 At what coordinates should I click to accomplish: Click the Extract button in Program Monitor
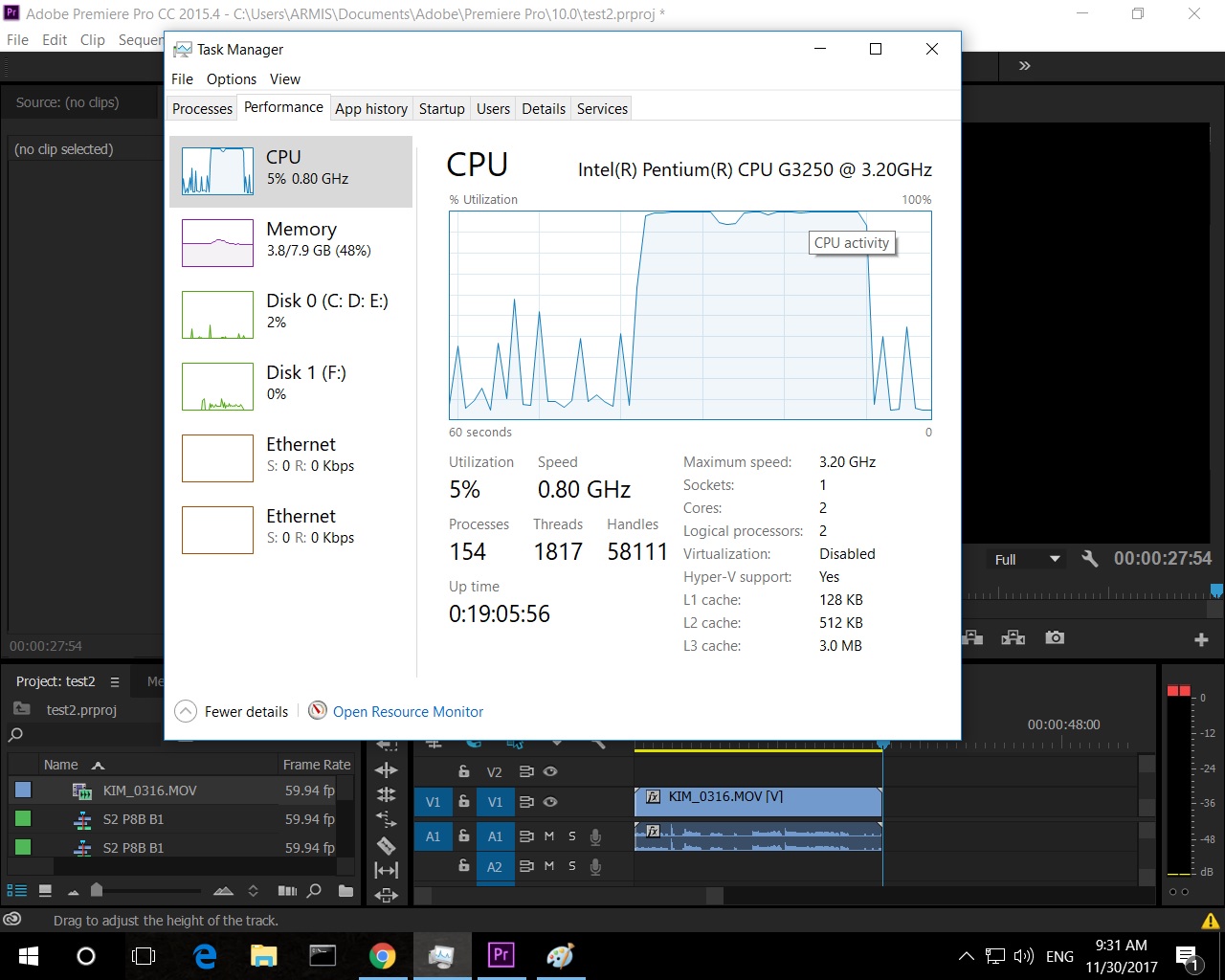(1013, 638)
